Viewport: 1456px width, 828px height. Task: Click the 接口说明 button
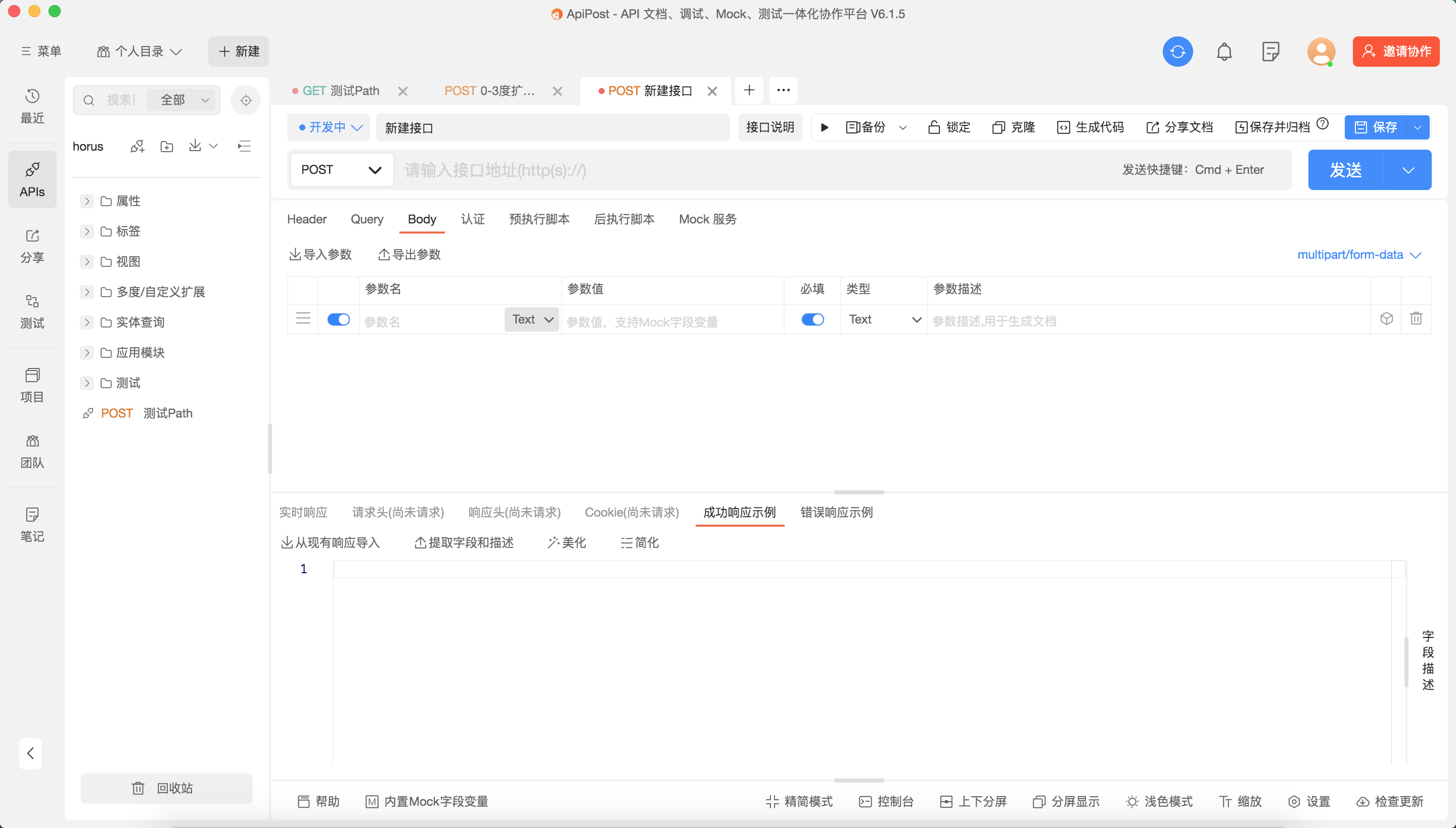(x=770, y=127)
